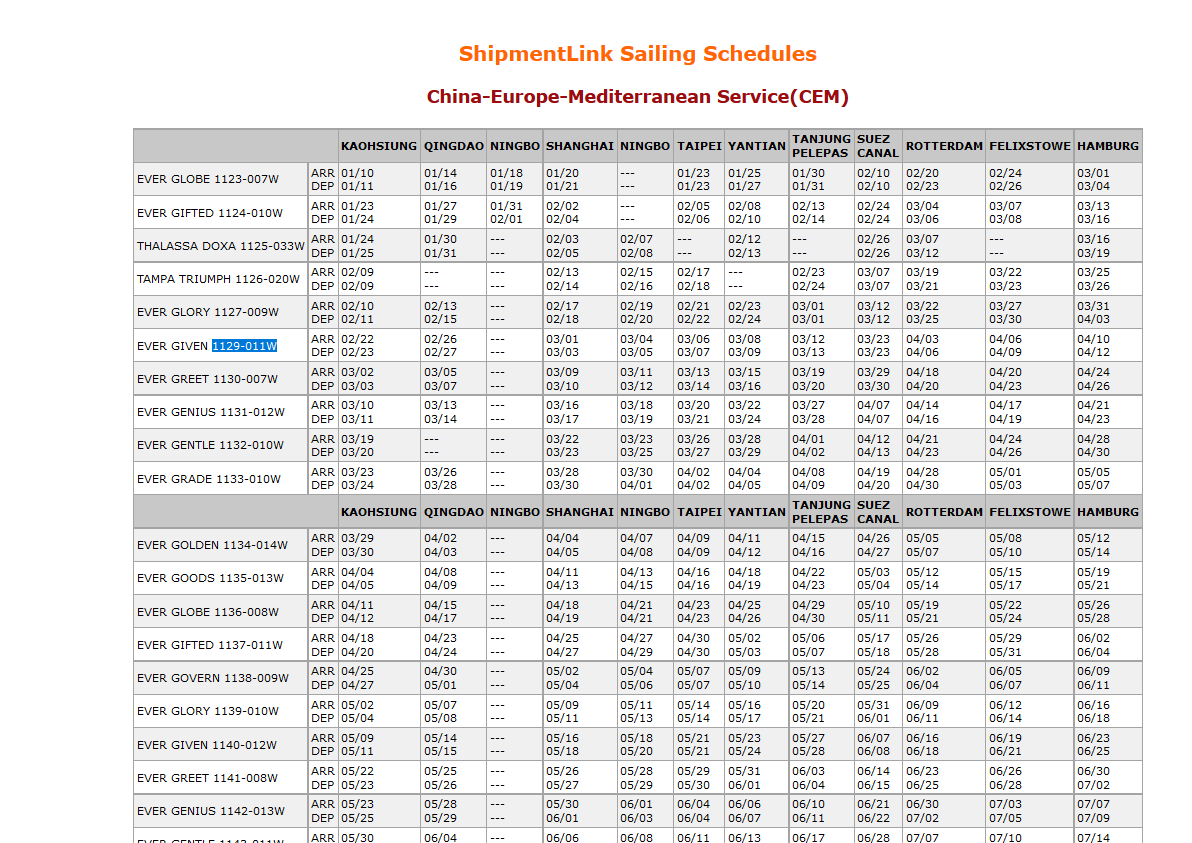Viewport: 1192px width, 843px height.
Task: Click HAMBURG header in the top table
Action: pyautogui.click(x=1108, y=146)
